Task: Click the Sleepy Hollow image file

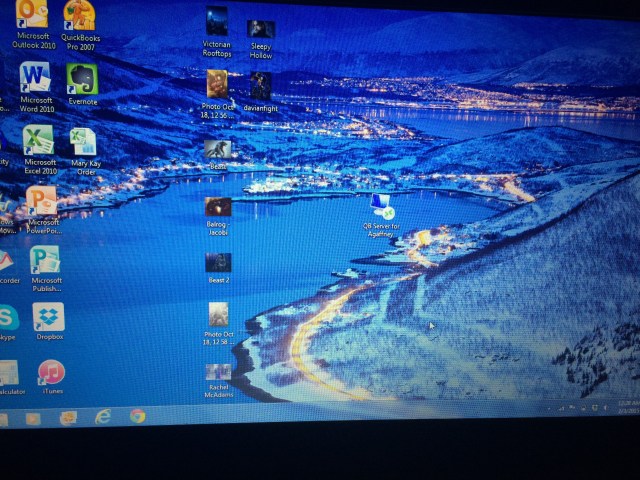Action: pos(261,30)
